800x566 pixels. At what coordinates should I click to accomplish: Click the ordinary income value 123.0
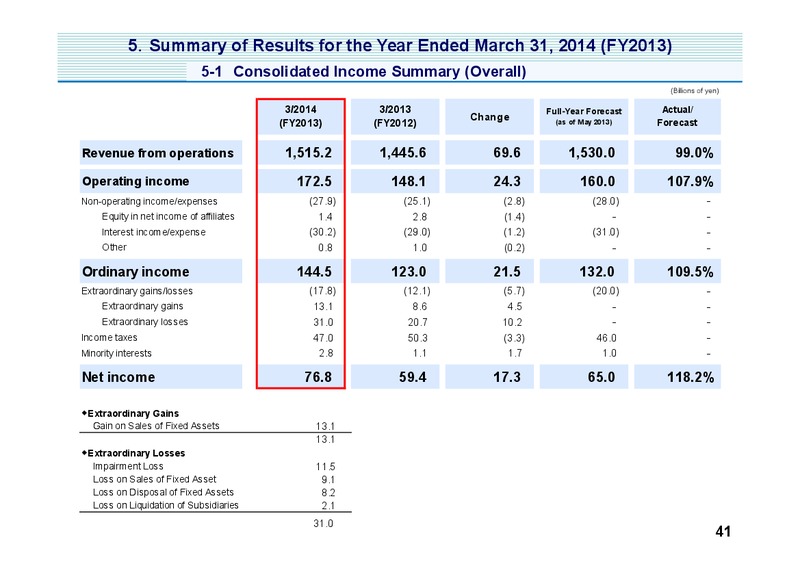coord(409,272)
